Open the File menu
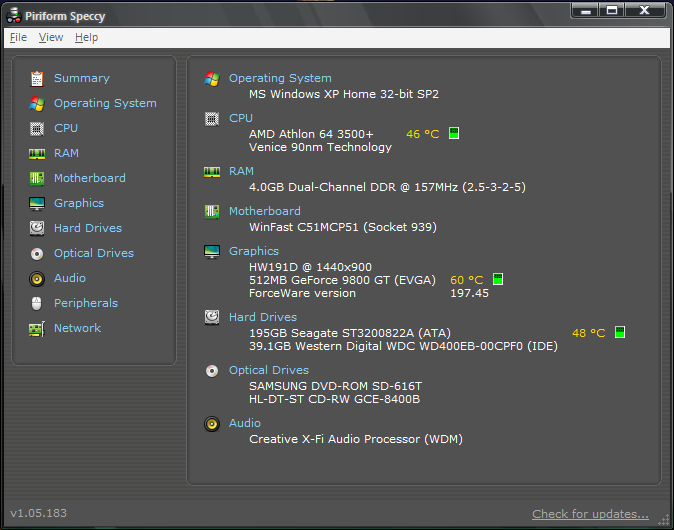This screenshot has width=674, height=530. (x=18, y=38)
